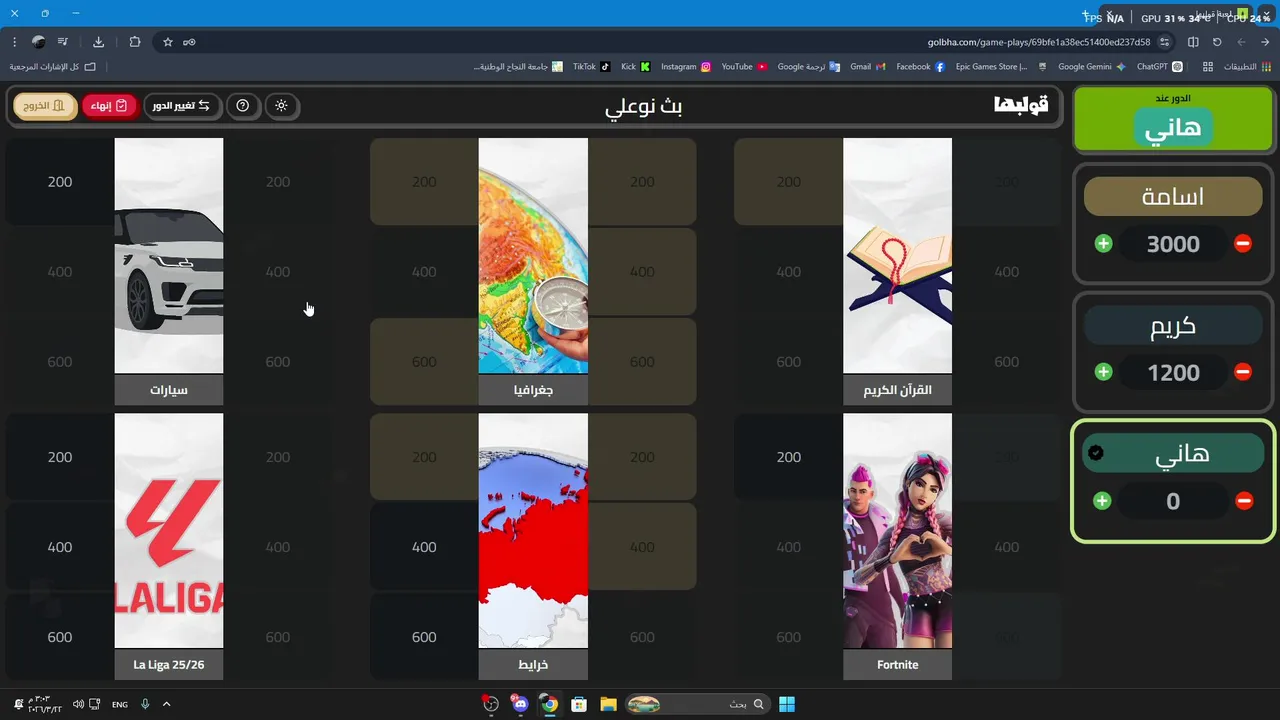Open the Facebook bookmark

click(920, 67)
